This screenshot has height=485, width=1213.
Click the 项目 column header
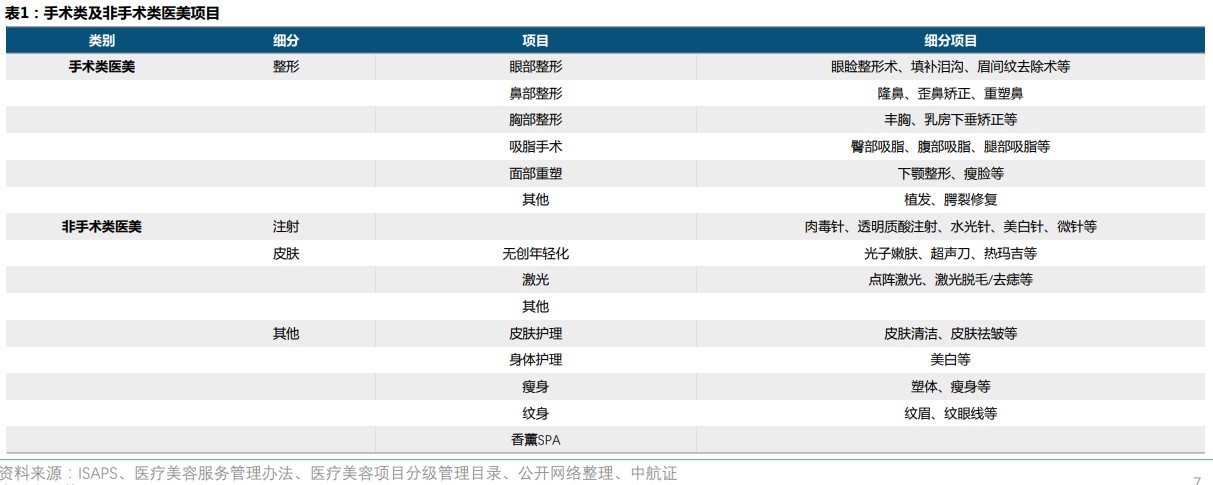[535, 41]
